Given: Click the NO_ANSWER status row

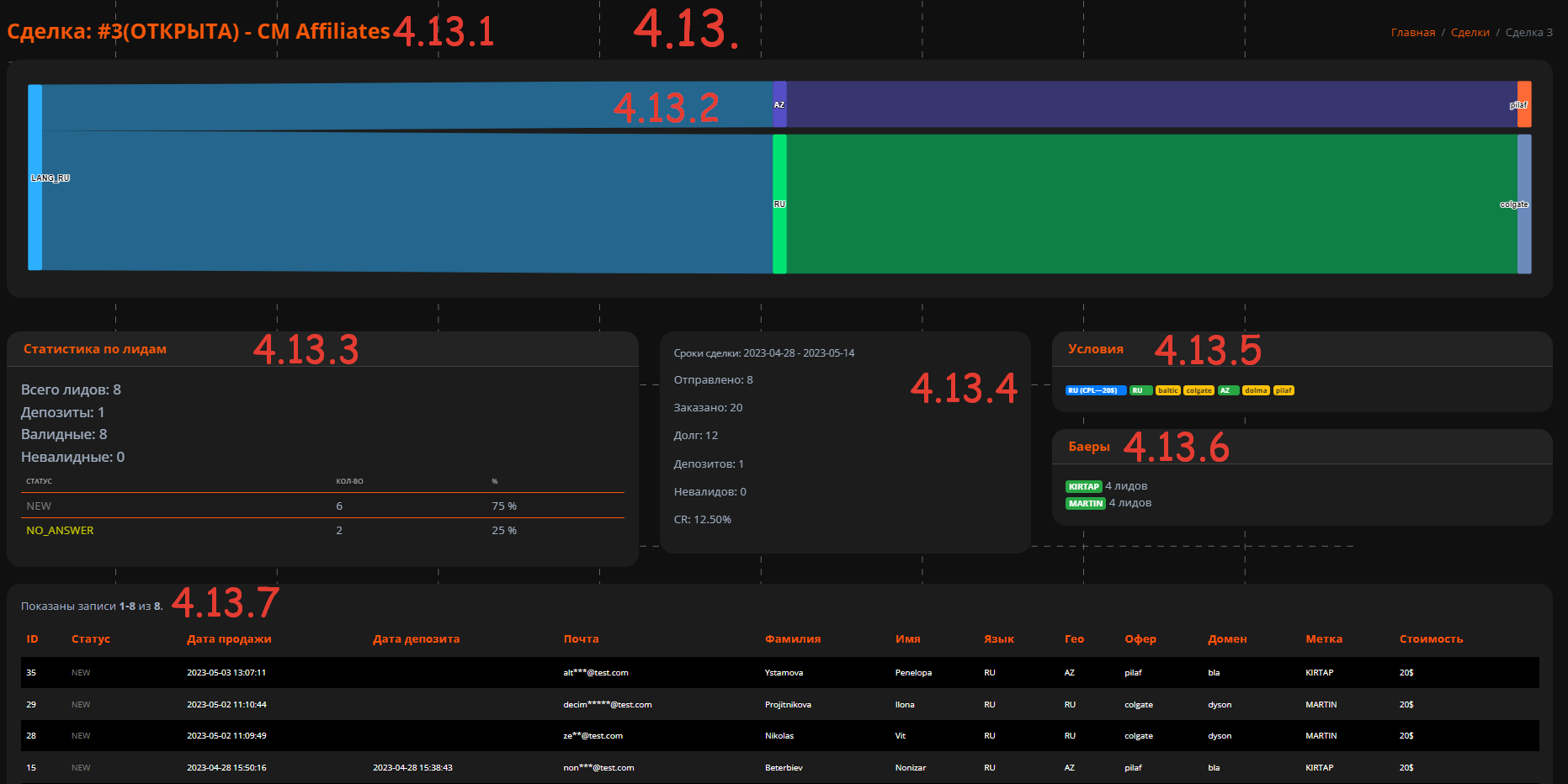Looking at the screenshot, I should click(323, 531).
